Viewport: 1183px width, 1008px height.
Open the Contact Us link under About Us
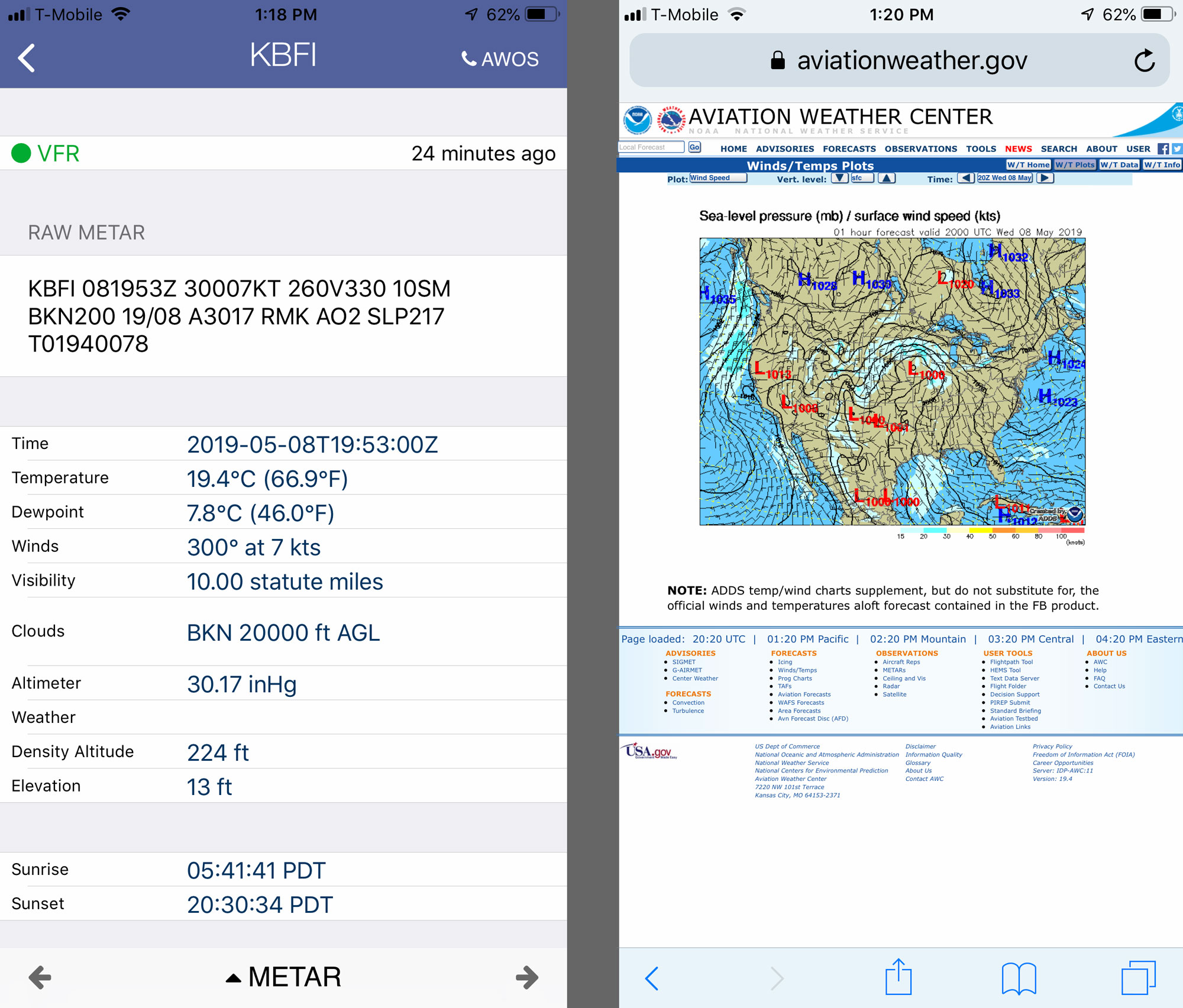[x=1109, y=687]
